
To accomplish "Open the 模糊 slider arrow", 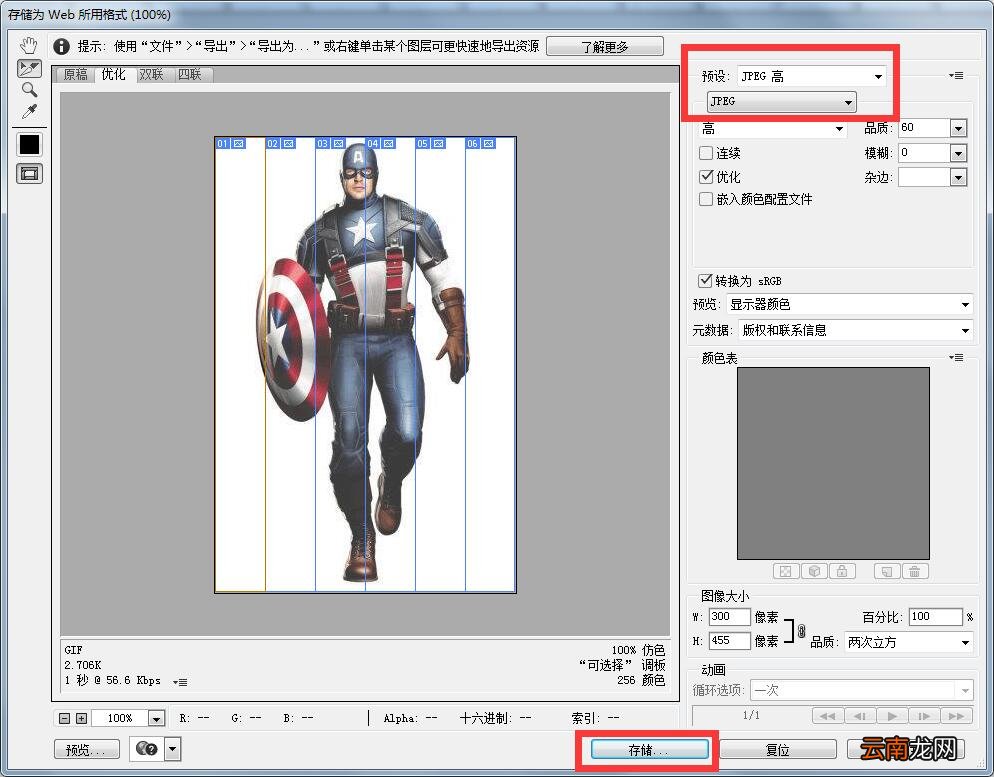I will 958,153.
